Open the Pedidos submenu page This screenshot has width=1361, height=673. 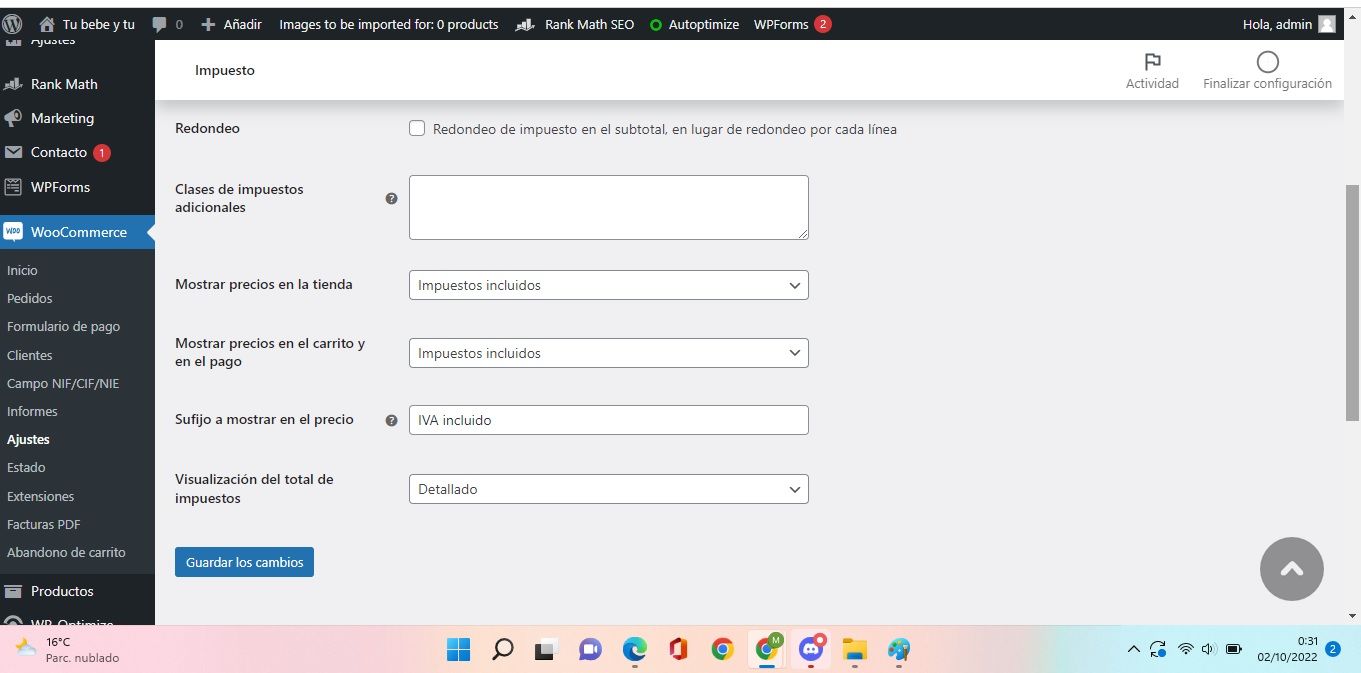tap(30, 298)
